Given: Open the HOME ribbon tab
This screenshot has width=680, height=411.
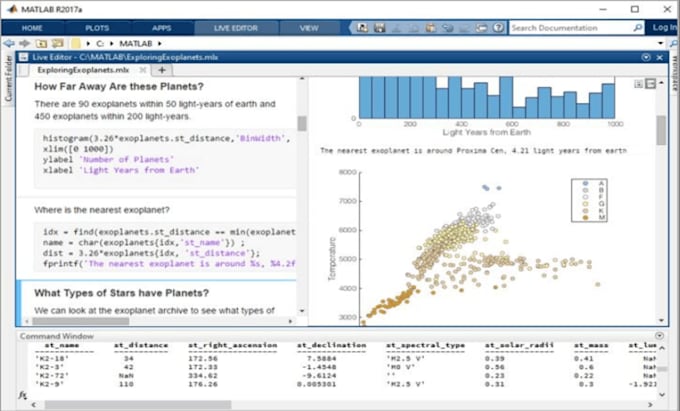Looking at the screenshot, I should pos(32,28).
